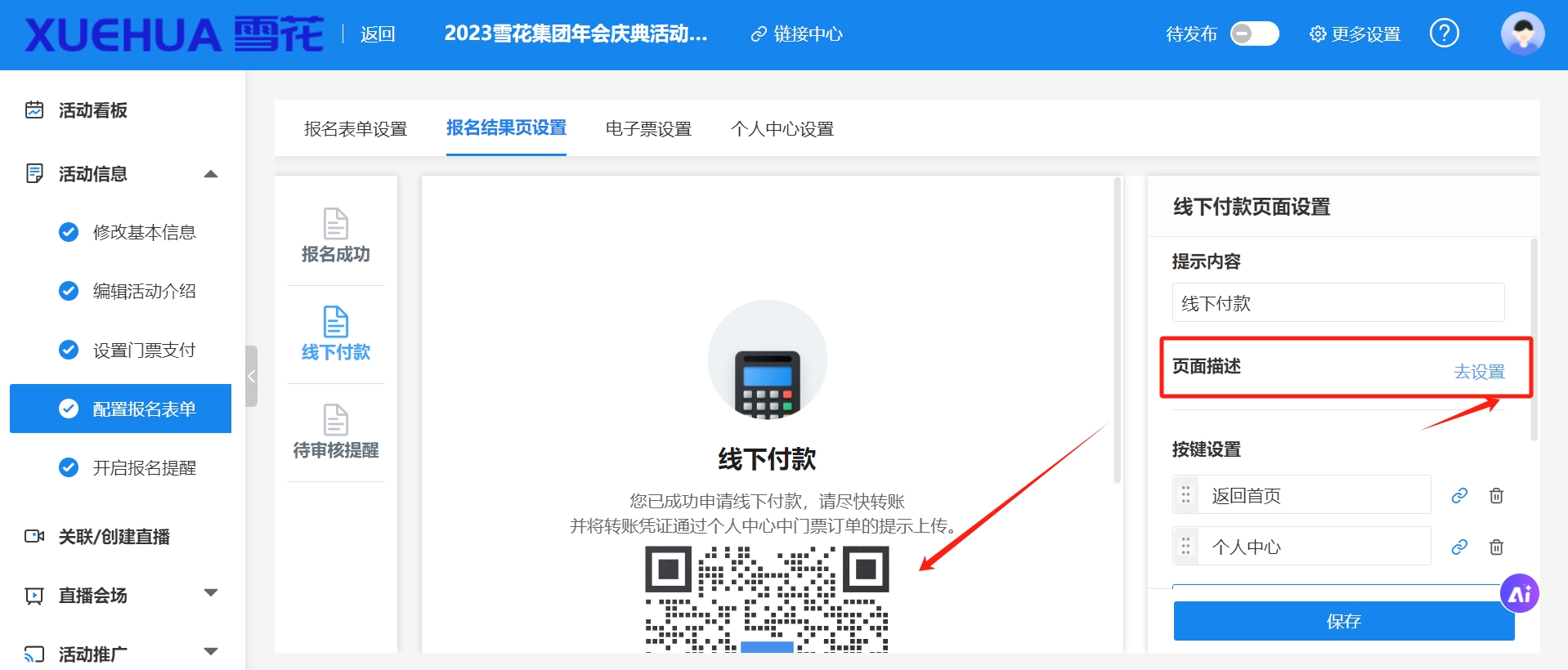
Task: Click the 去设置 link for 页面描述
Action: pyautogui.click(x=1479, y=372)
